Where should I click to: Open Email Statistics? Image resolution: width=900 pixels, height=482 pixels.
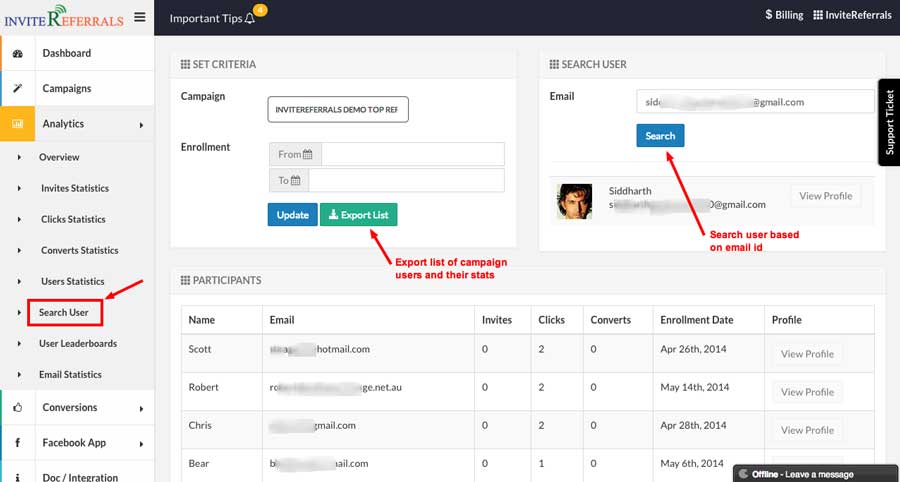[x=70, y=375]
